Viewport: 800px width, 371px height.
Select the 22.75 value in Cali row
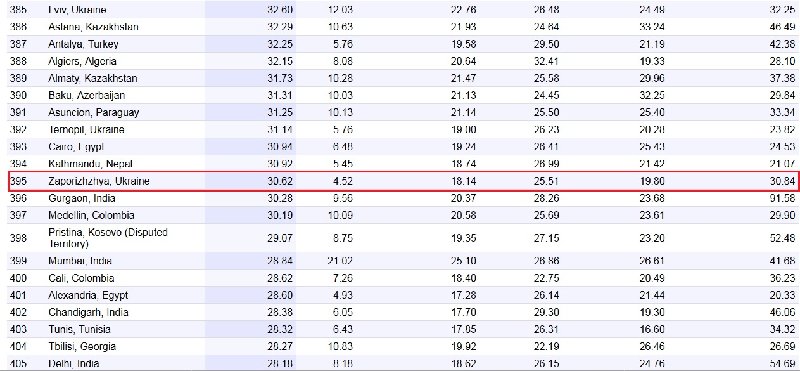tap(546, 279)
